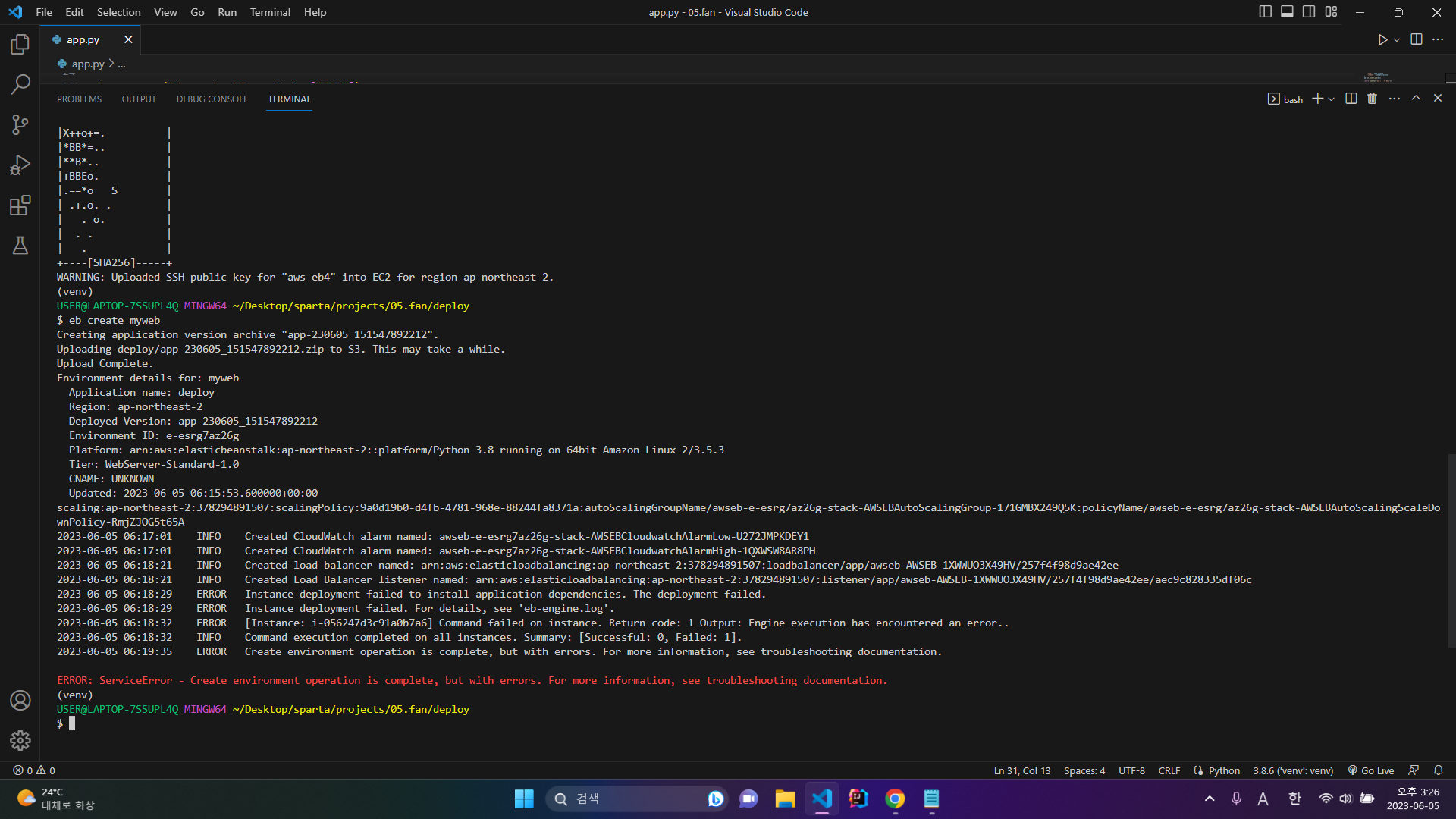This screenshot has width=1456, height=819.
Task: Open the Search view in activity bar
Action: (20, 84)
